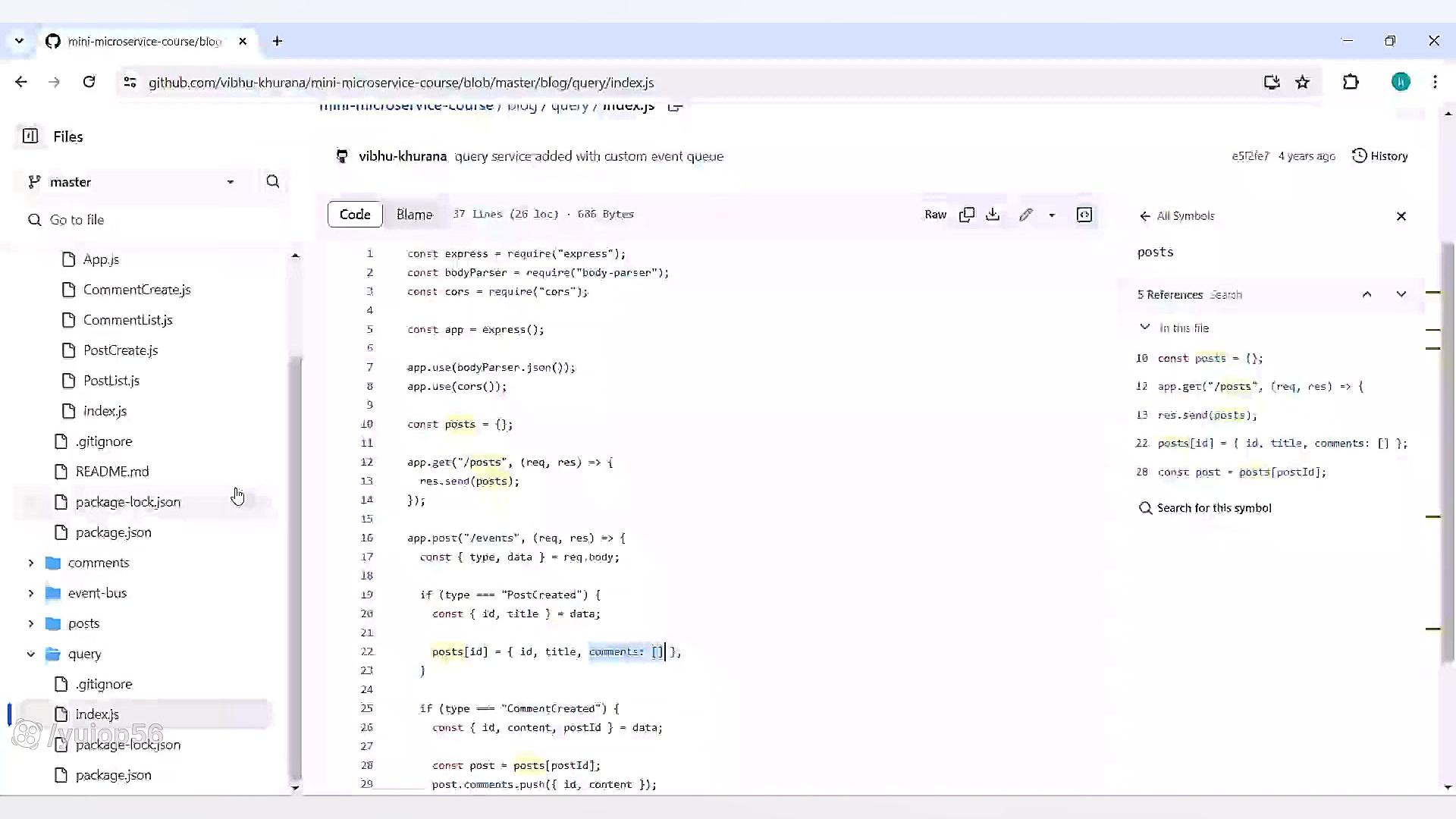The width and height of the screenshot is (1456, 819).
Task: Close the symbols pane toggle icon
Action: [x=1084, y=215]
